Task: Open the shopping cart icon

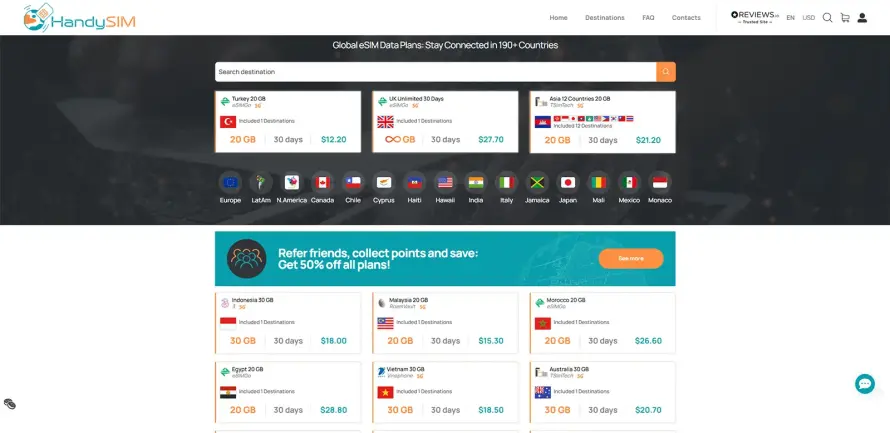Action: coord(845,18)
